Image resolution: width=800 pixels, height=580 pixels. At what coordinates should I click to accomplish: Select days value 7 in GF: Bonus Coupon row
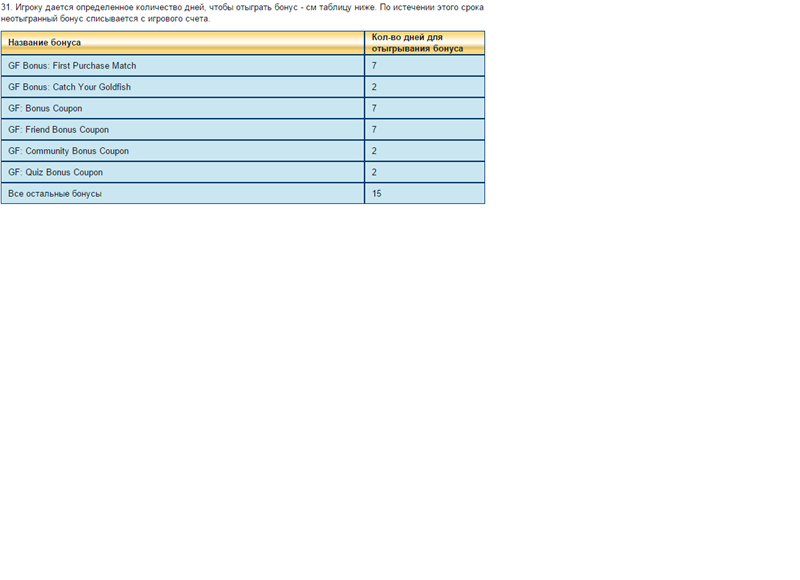[x=374, y=108]
